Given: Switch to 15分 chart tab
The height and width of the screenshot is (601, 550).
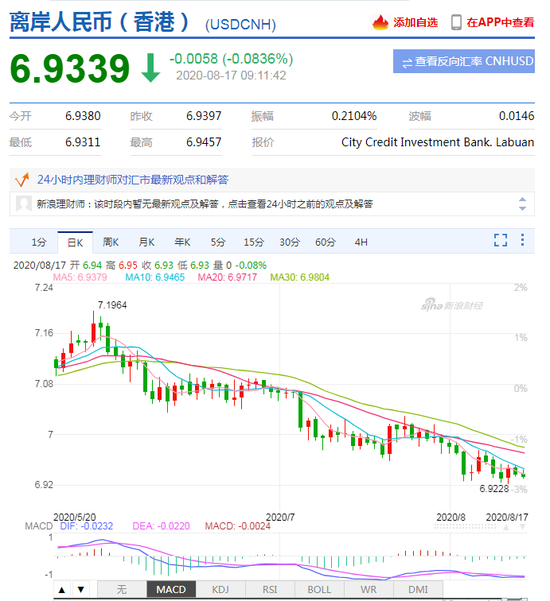Looking at the screenshot, I should [254, 242].
